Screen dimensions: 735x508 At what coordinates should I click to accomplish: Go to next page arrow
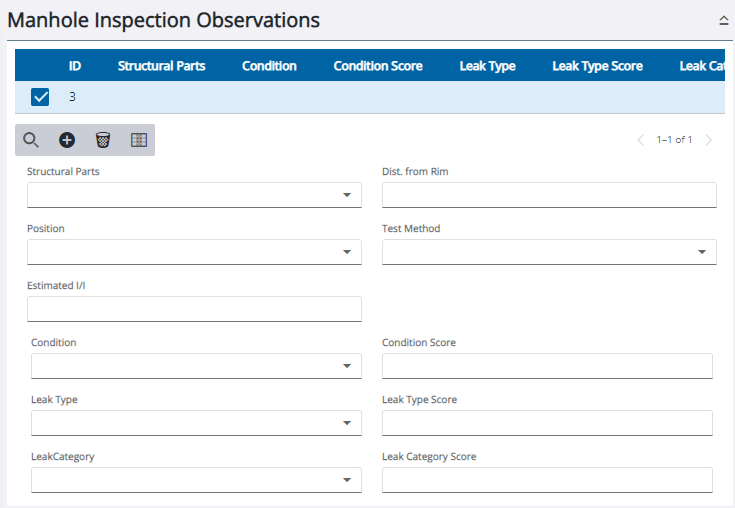(709, 140)
